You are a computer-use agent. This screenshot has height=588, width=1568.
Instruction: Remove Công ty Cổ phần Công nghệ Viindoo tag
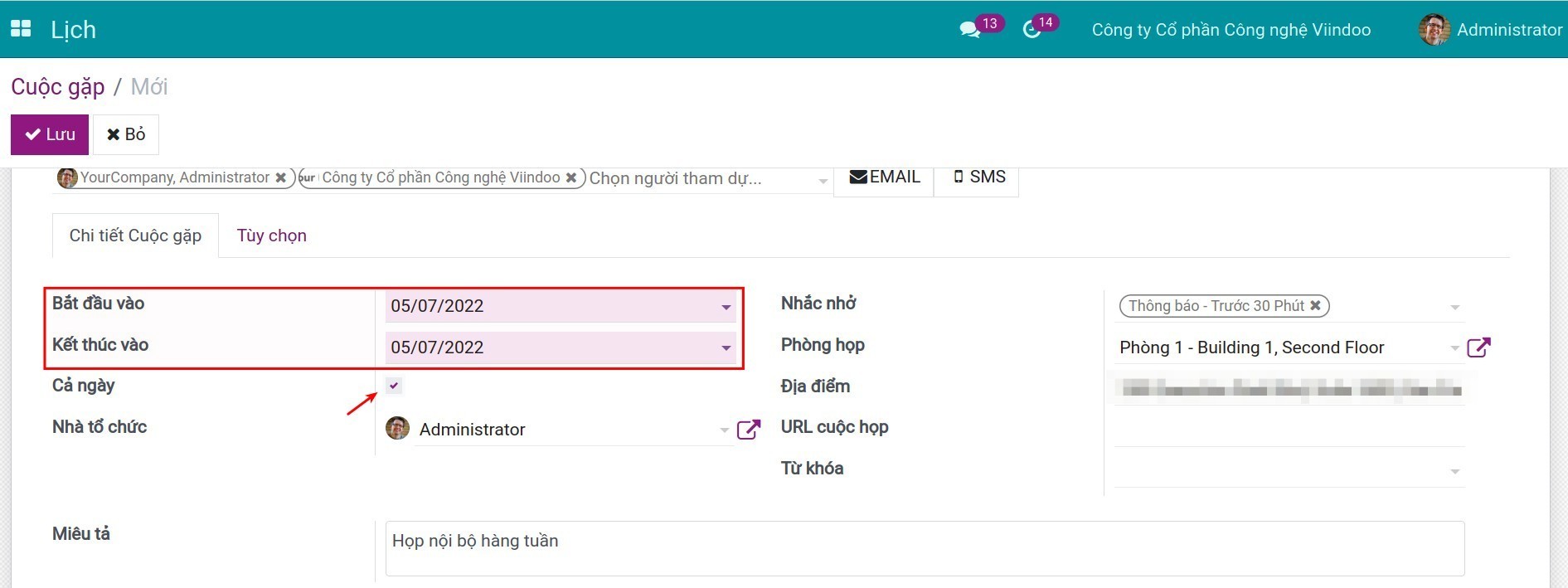click(571, 177)
